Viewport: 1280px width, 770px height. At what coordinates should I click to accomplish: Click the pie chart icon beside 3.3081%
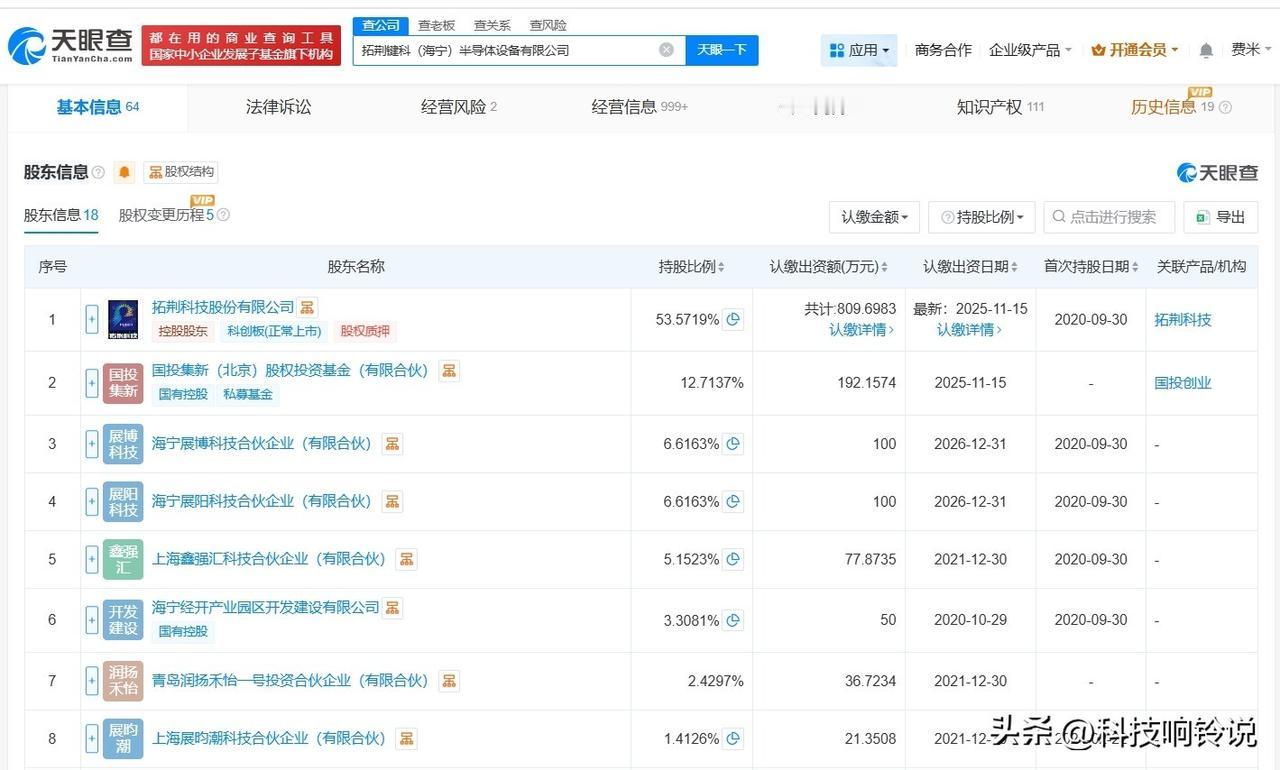[733, 621]
